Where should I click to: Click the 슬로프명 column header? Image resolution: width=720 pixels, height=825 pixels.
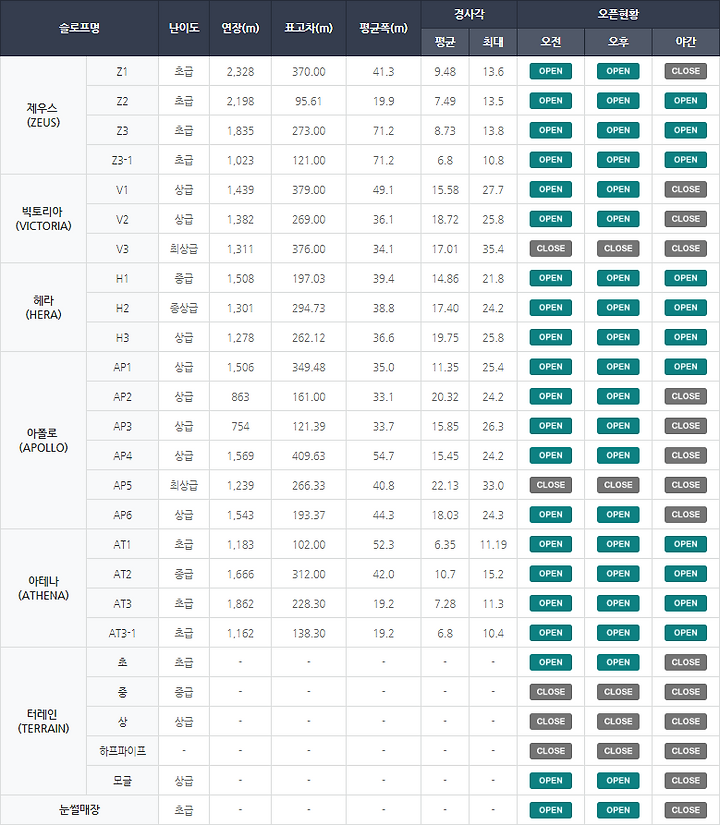pyautogui.click(x=79, y=28)
